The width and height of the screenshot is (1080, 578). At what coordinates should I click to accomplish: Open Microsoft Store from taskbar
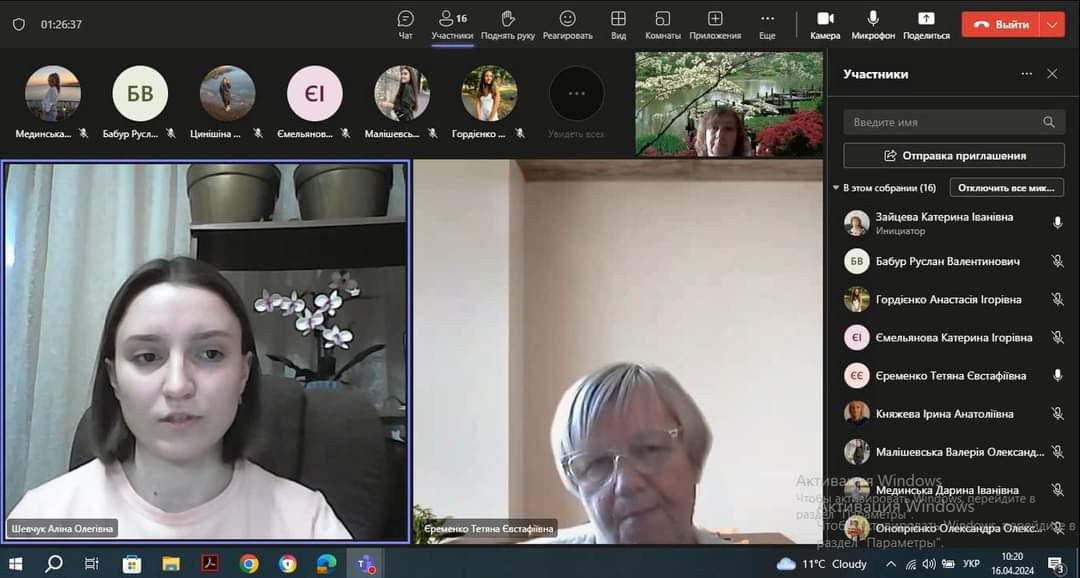tap(132, 564)
